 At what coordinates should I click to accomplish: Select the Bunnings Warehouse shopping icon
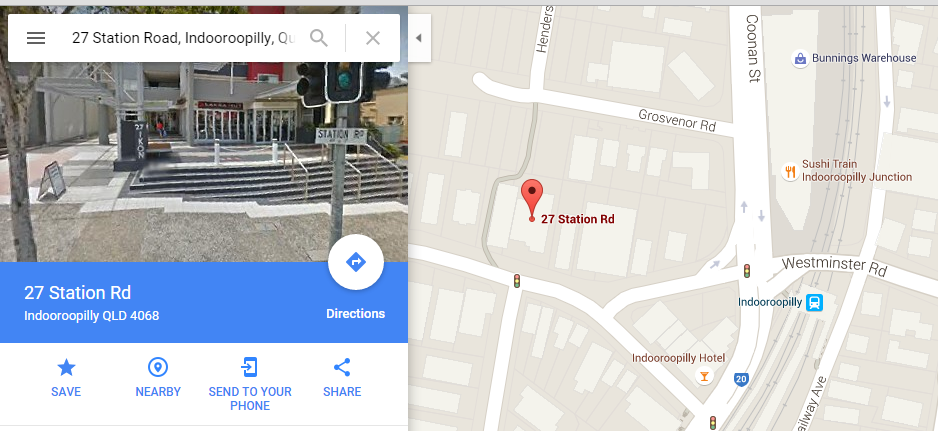pyautogui.click(x=800, y=59)
